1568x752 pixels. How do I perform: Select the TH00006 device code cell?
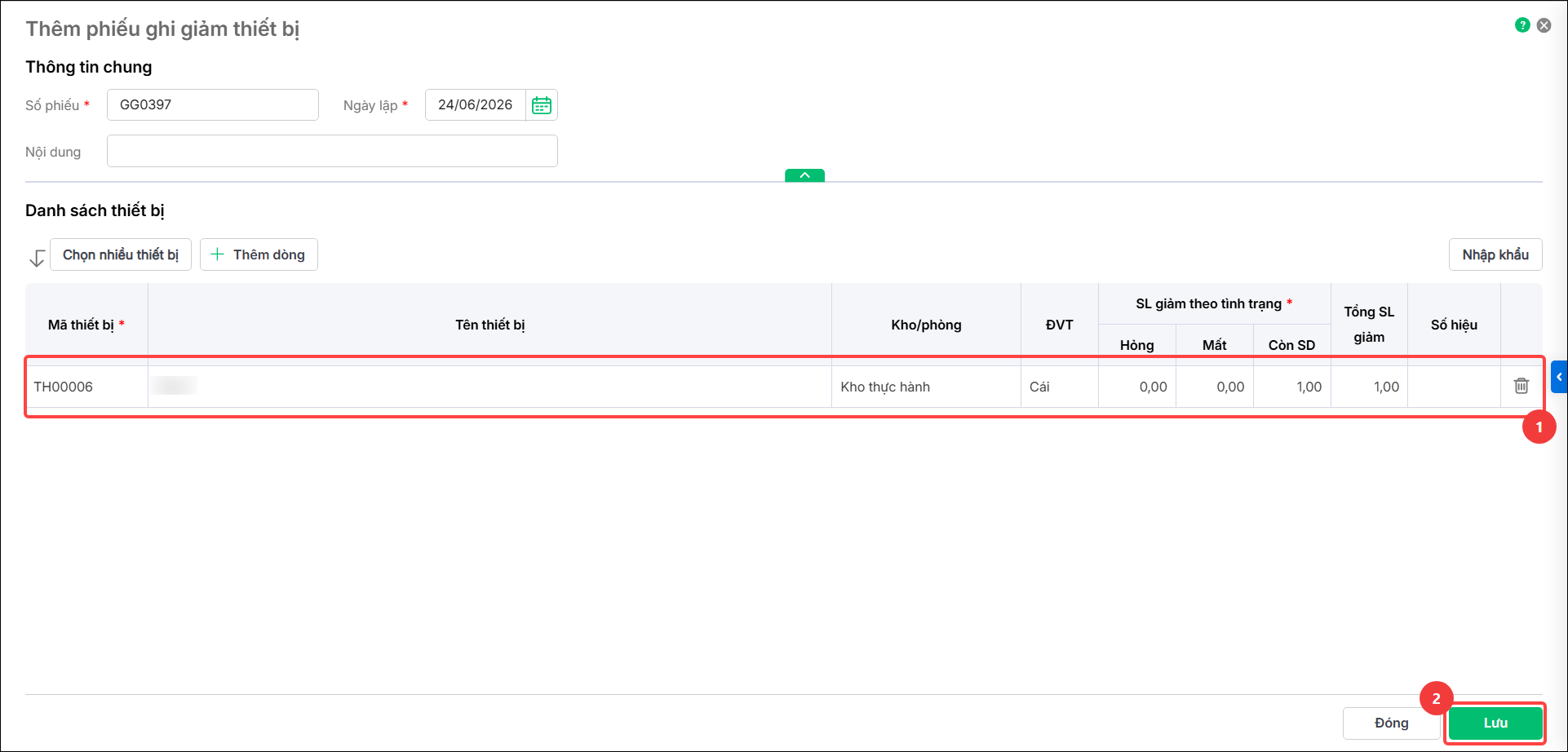(86, 387)
